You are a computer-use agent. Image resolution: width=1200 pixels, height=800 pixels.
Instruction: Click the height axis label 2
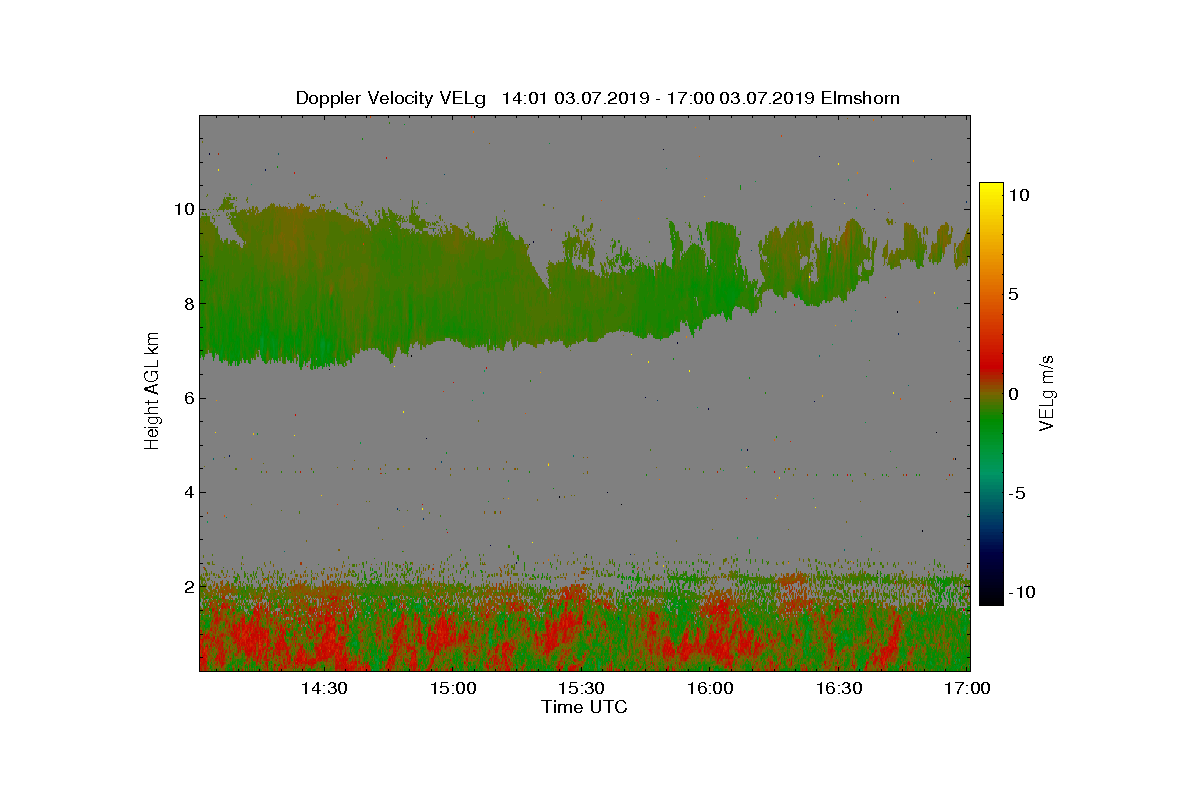[x=187, y=586]
